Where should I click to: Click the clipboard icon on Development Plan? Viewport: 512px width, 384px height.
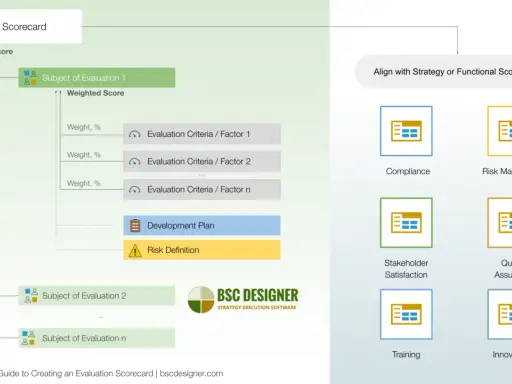[135, 225]
